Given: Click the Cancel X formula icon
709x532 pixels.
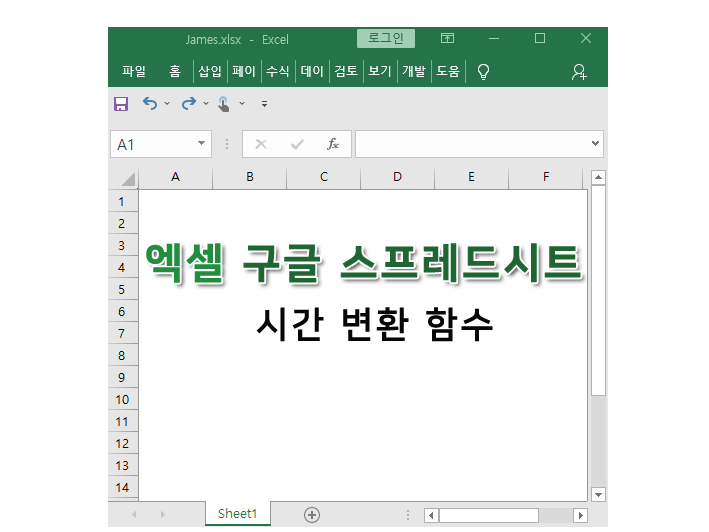Looking at the screenshot, I should click(261, 144).
